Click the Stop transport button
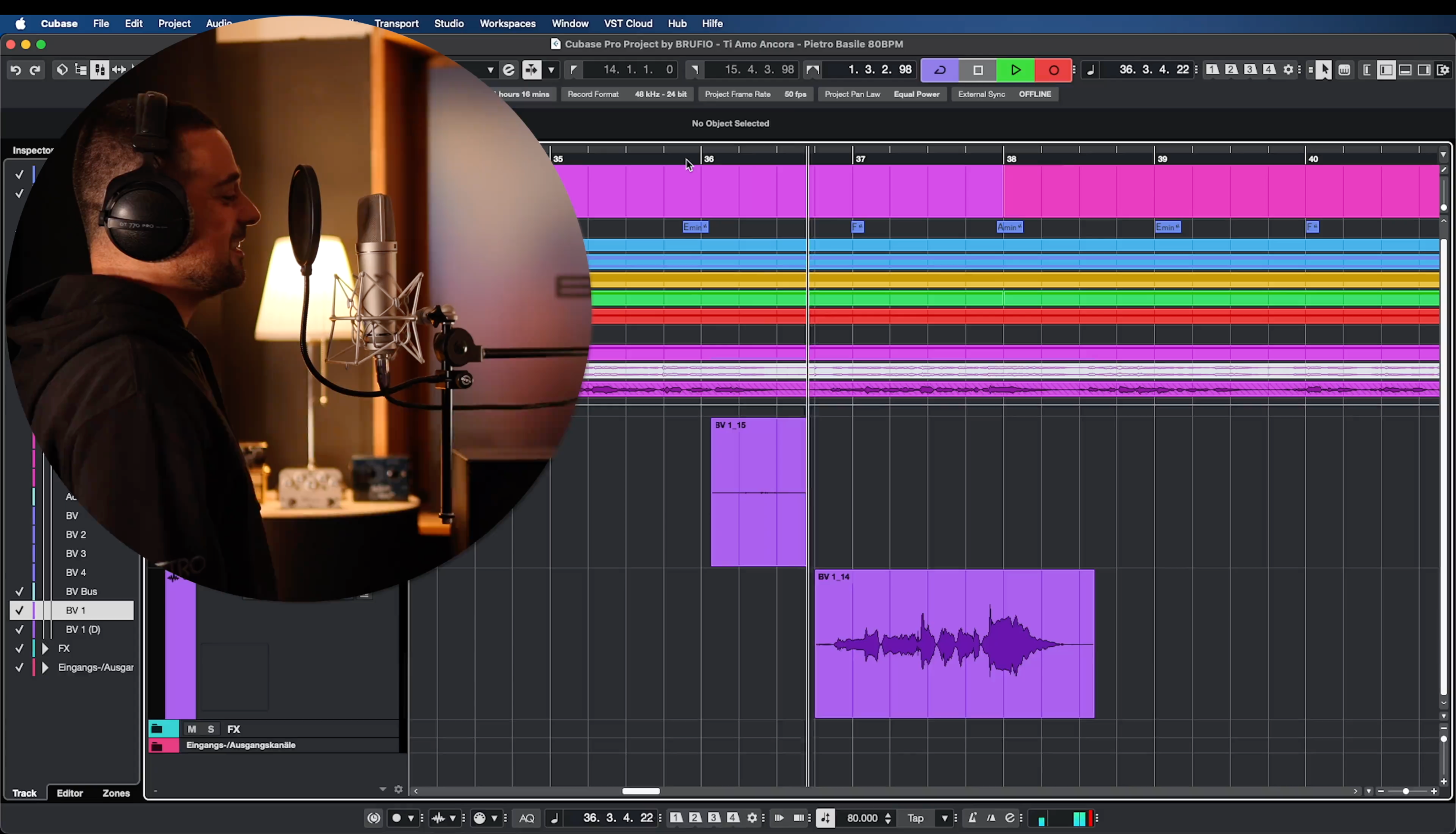Viewport: 1456px width, 834px height. click(977, 70)
